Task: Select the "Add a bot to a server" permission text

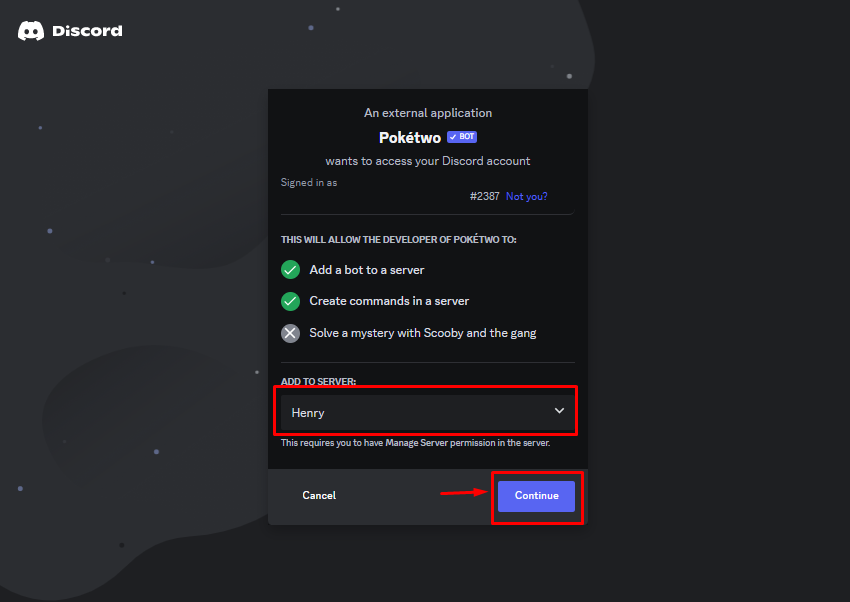Action: click(x=367, y=270)
